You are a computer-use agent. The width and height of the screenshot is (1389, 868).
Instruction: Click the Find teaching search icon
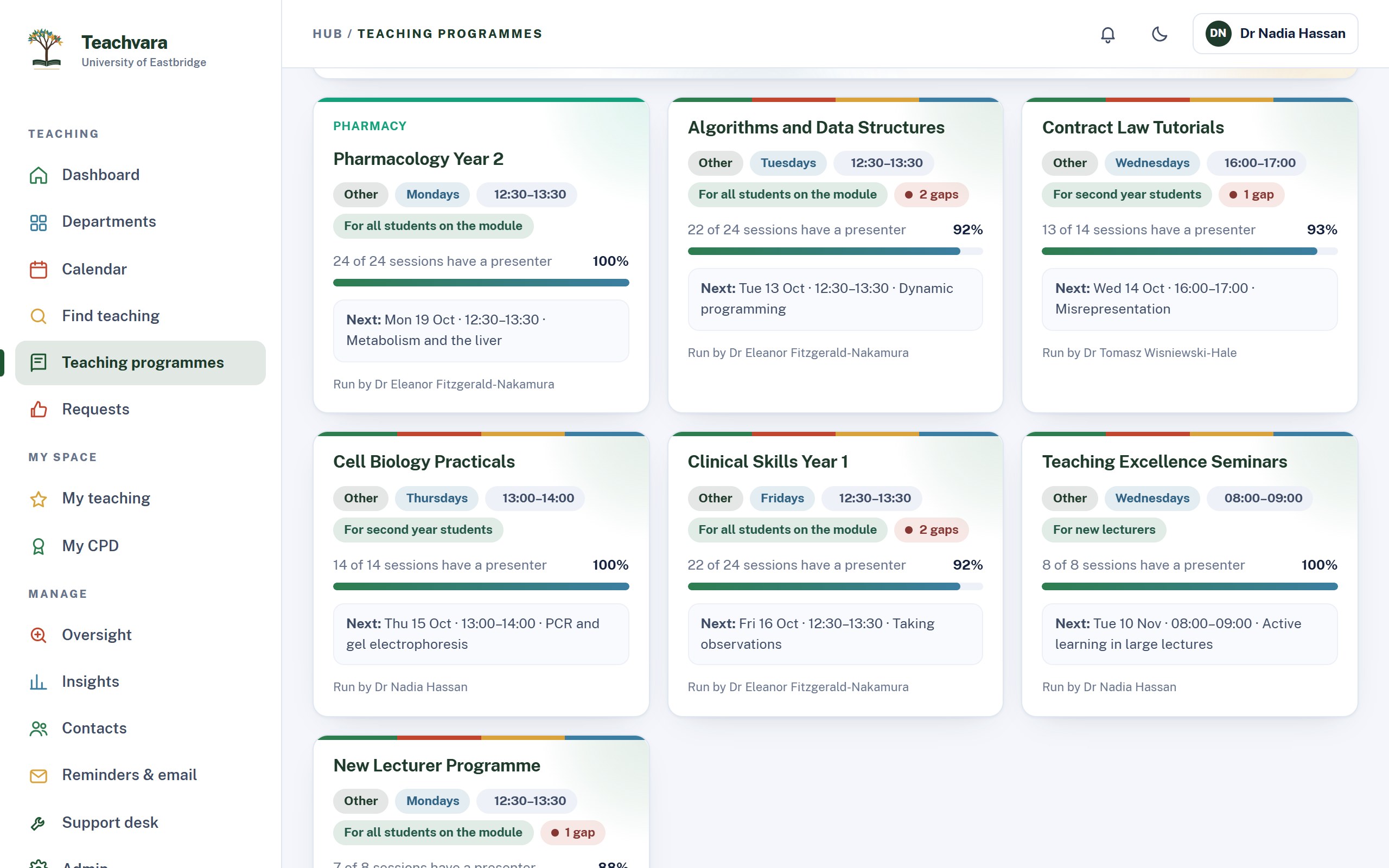coord(39,316)
